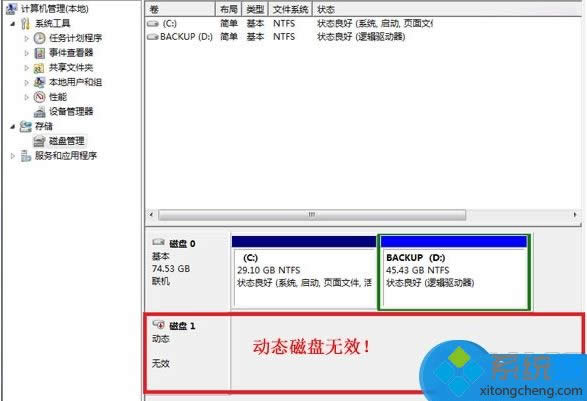Sort by the 状态 column header
Image resolution: width=587 pixels, height=401 pixels.
tap(447, 9)
